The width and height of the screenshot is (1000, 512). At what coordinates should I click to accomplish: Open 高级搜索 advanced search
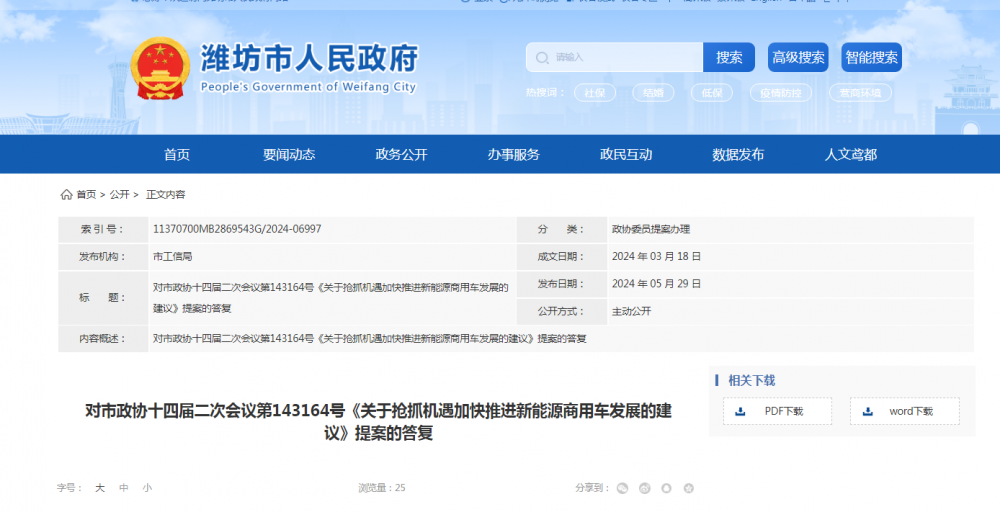(798, 57)
